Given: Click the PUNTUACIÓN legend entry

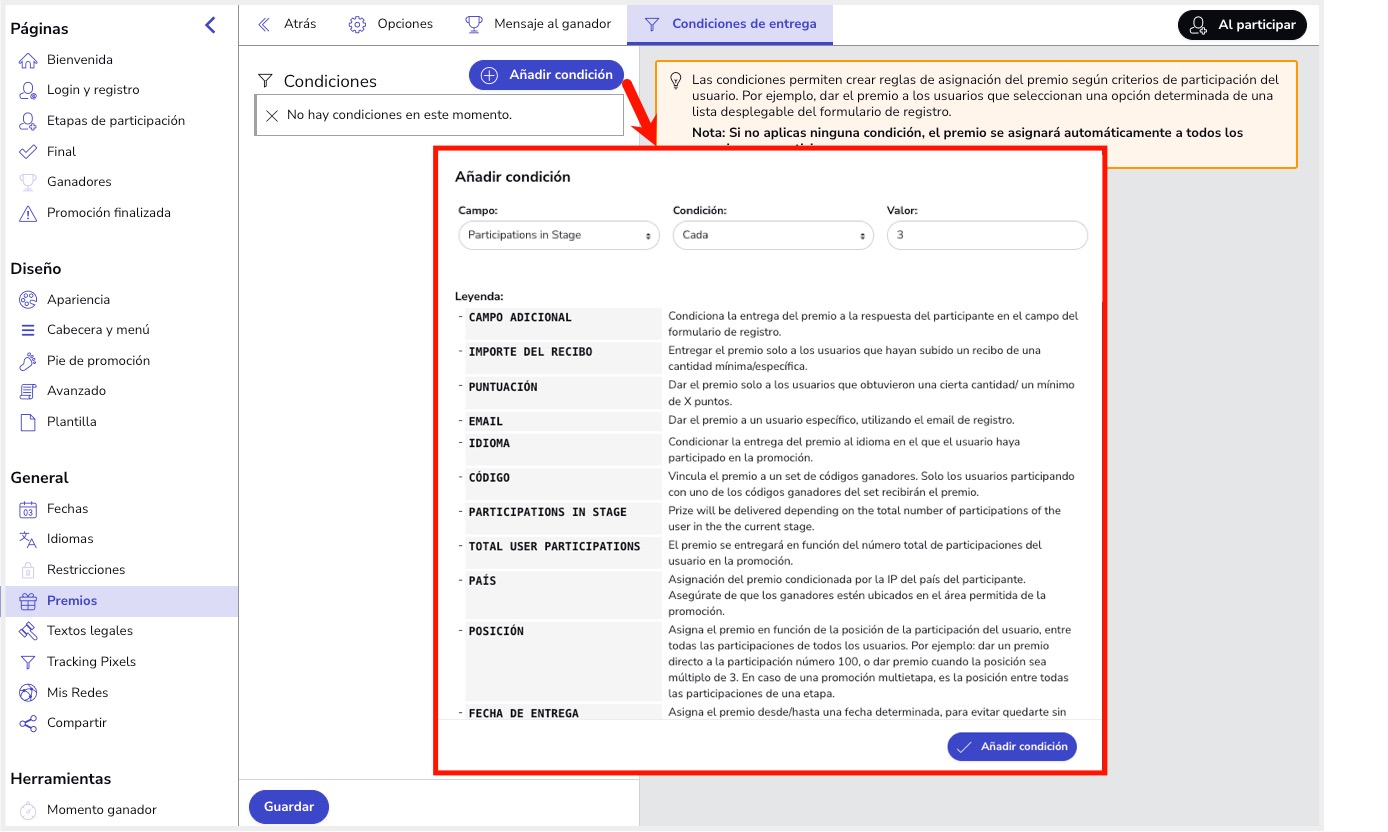Looking at the screenshot, I should [x=503, y=387].
